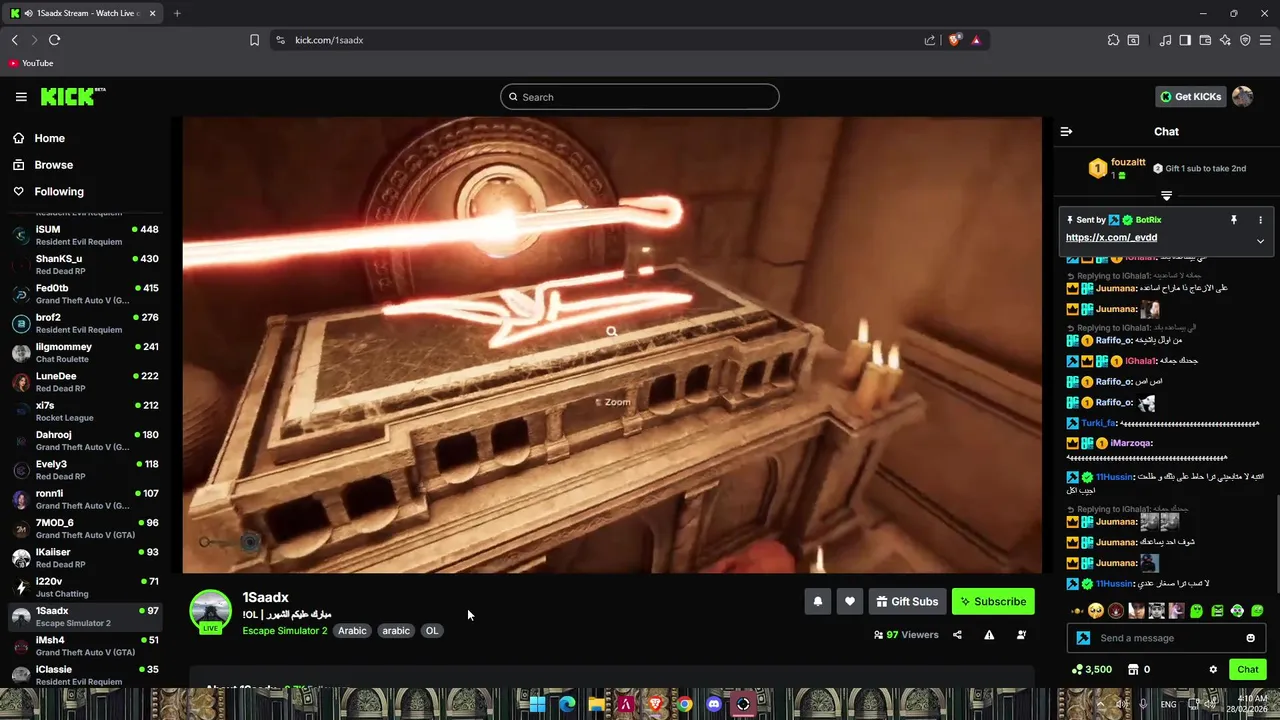Open the pinned link https://x.com/_evdd
The width and height of the screenshot is (1280, 720).
(1111, 238)
